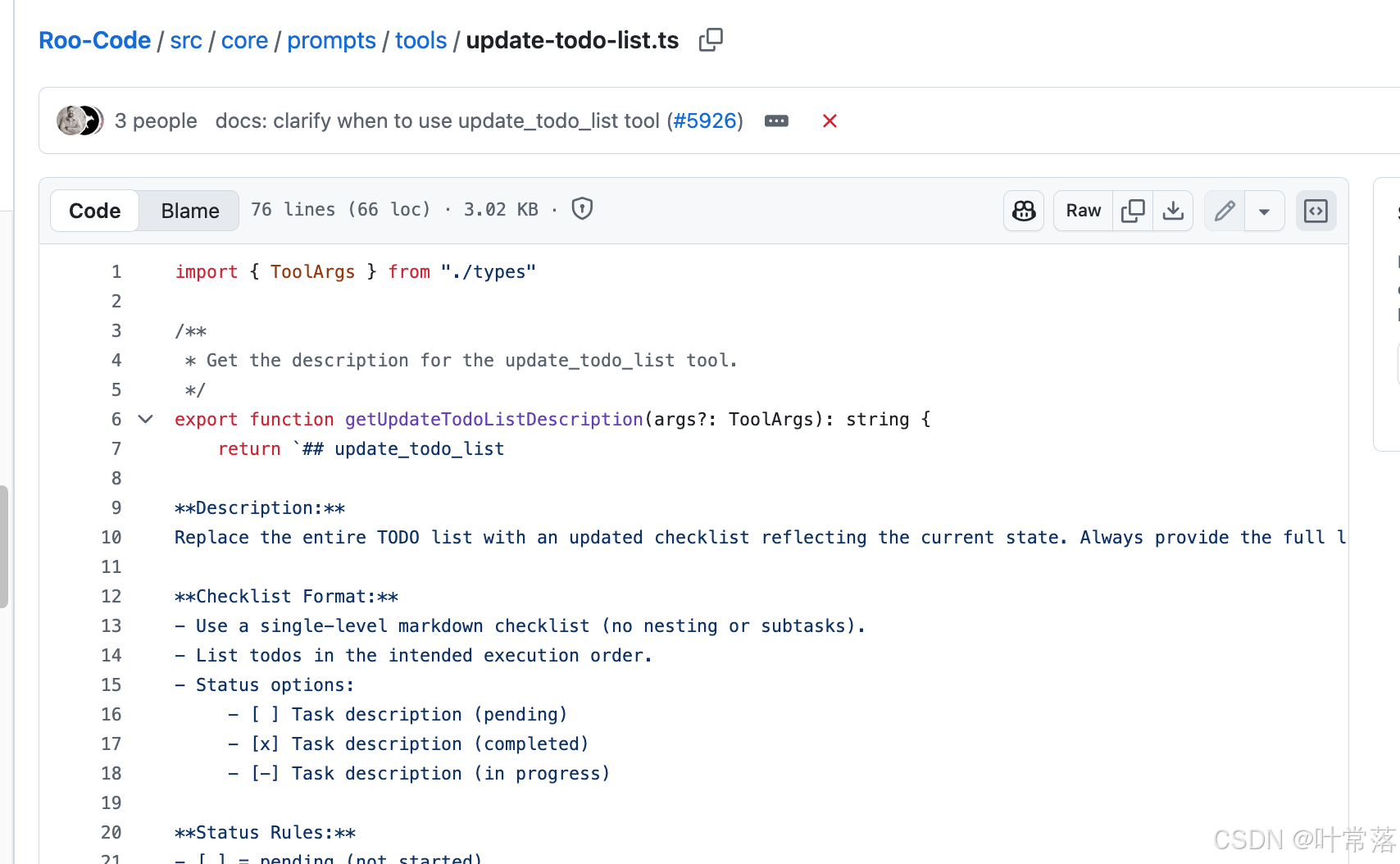Click the red X build status indicator
The image size is (1400, 864).
click(830, 121)
